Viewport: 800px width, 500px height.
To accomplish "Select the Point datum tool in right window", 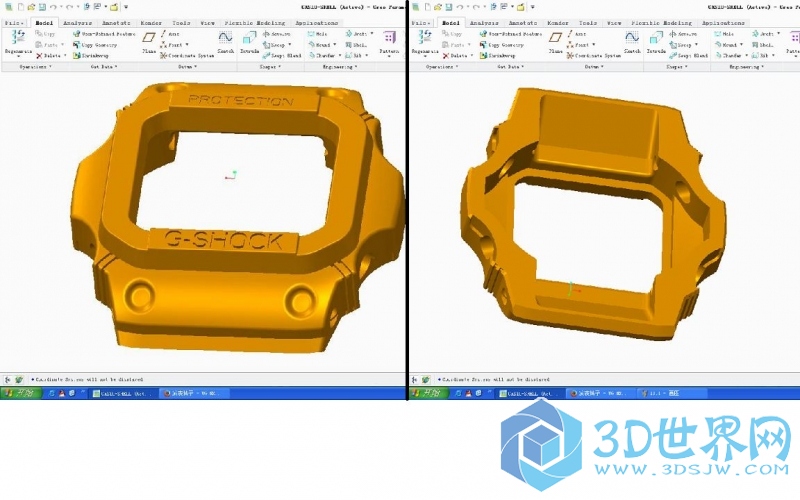I will (x=578, y=45).
